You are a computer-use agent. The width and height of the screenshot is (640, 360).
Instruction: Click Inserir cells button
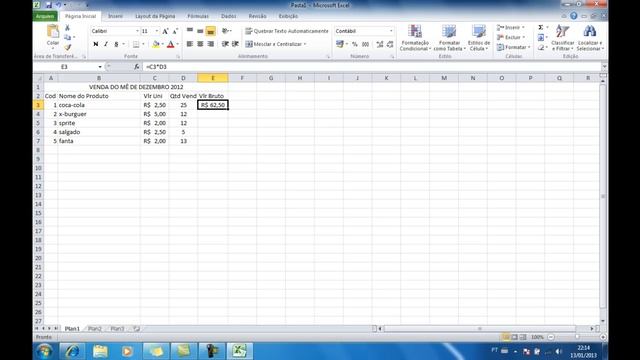pyautogui.click(x=511, y=27)
